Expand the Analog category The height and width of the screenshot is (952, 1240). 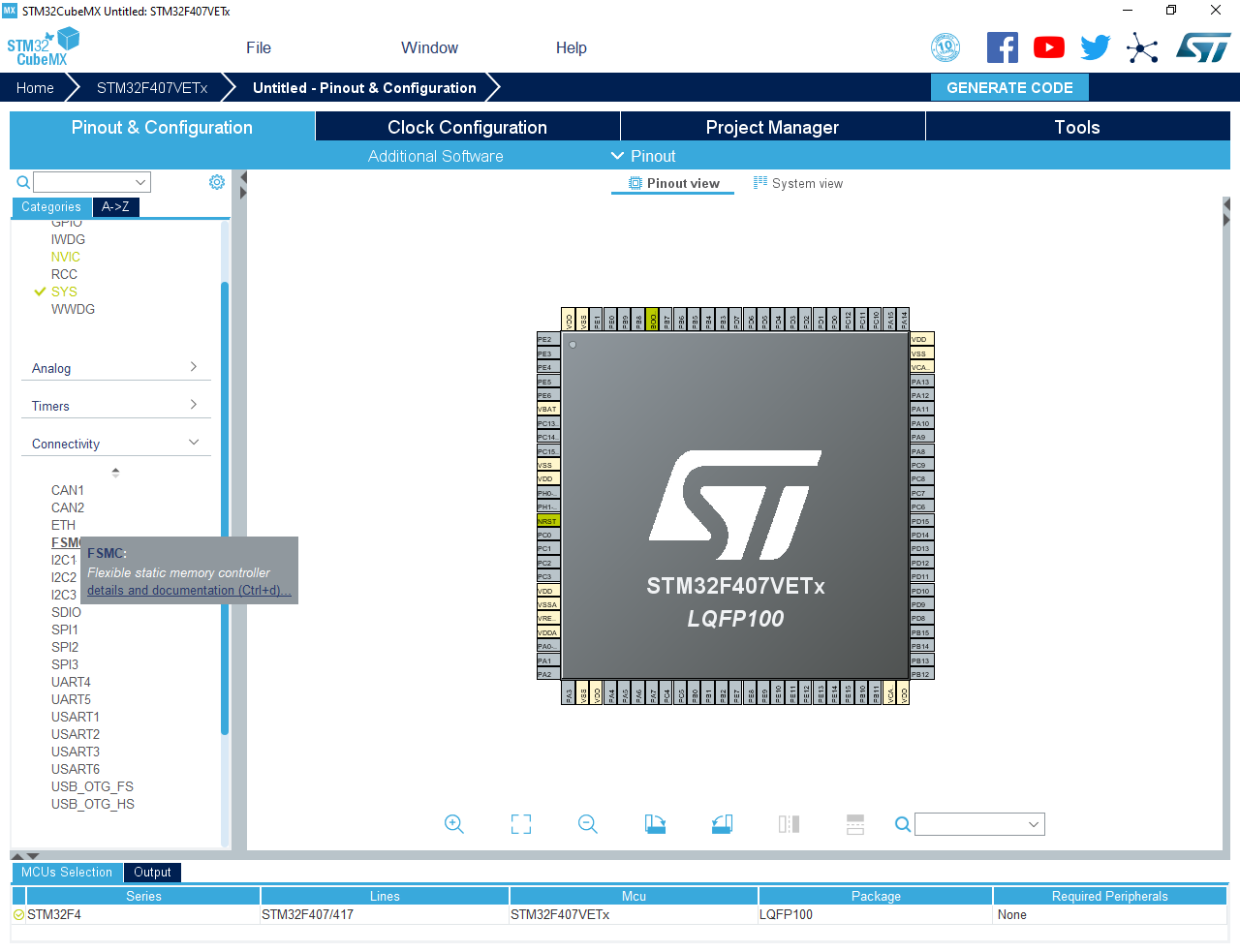[115, 368]
